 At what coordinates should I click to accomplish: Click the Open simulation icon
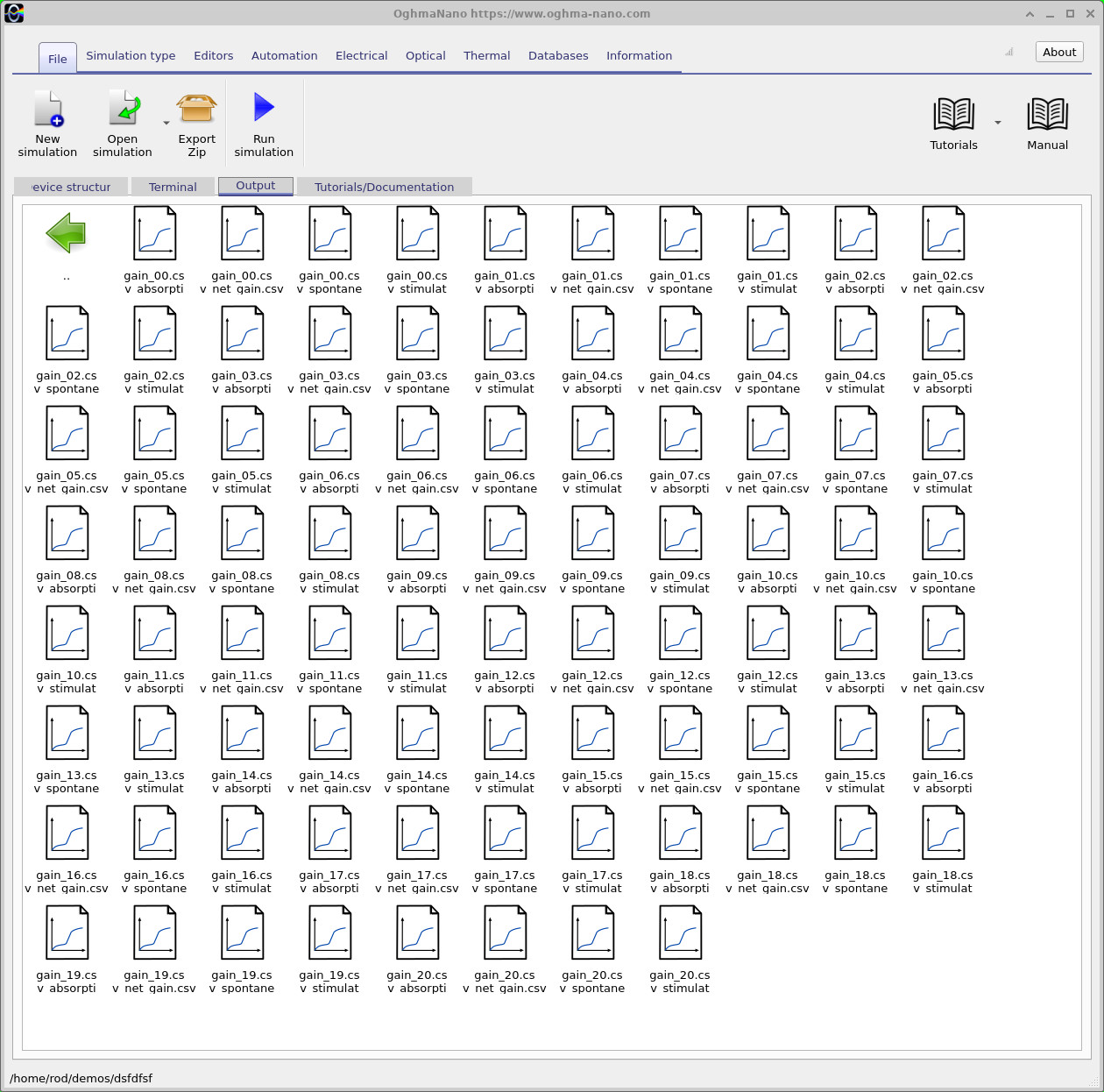(124, 109)
